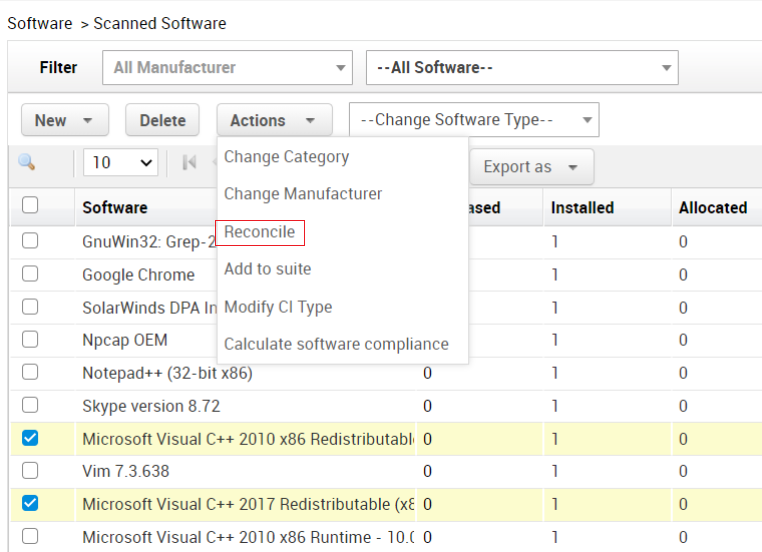Viewport: 762px width, 552px height.
Task: Open the rows-per-page selector showing 10
Action: tap(121, 162)
